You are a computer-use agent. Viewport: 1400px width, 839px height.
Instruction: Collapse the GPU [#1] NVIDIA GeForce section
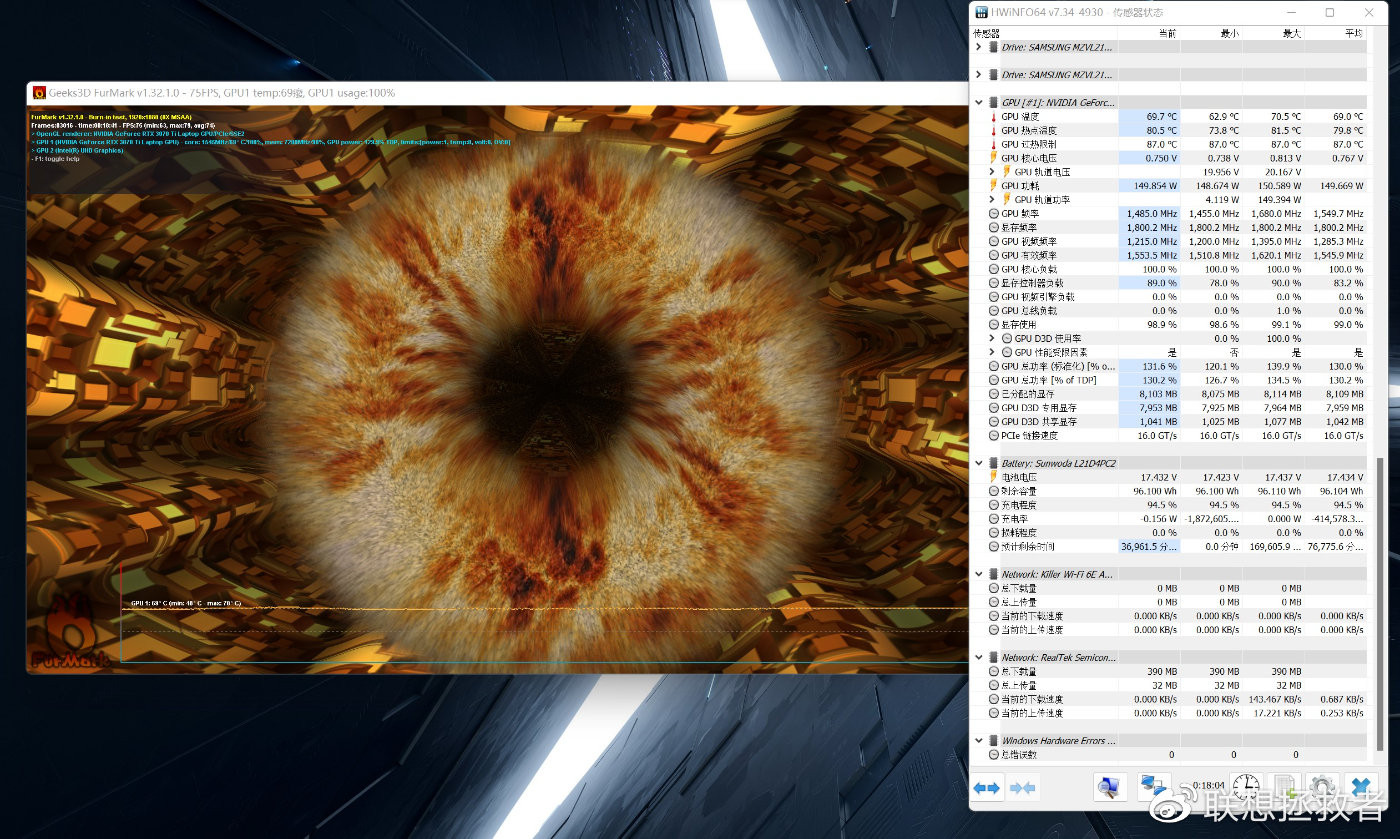pos(979,103)
